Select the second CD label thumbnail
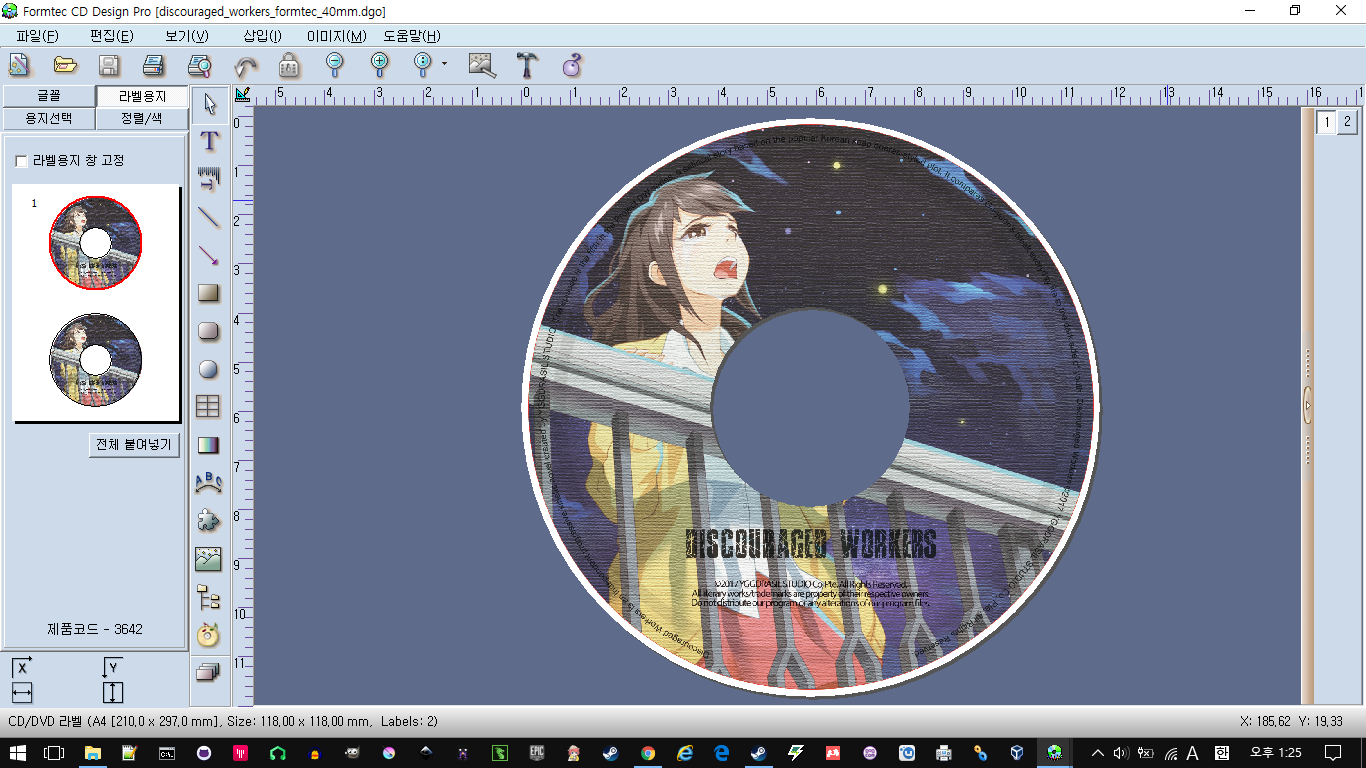1366x768 pixels. coord(95,360)
